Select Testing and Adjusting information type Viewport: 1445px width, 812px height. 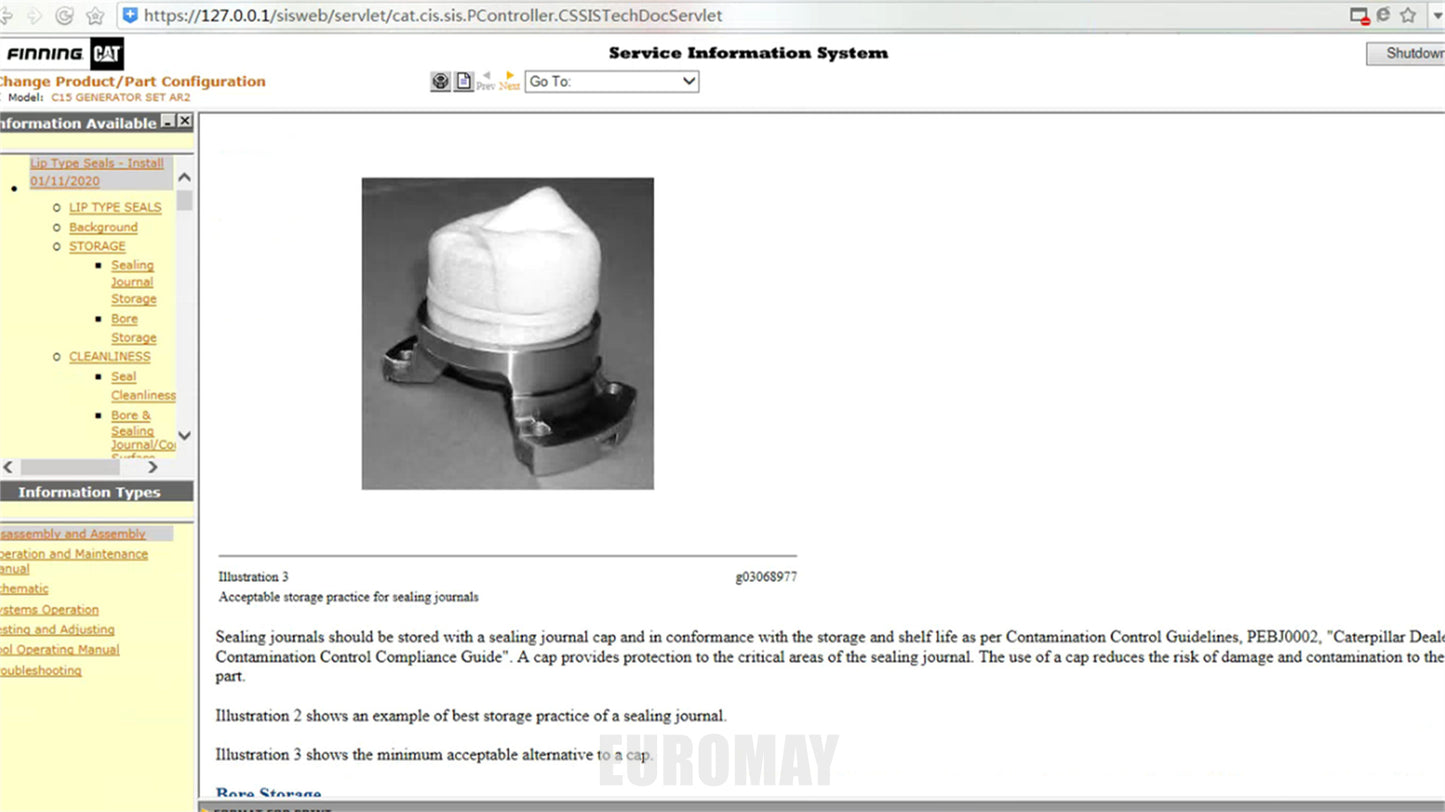point(57,629)
